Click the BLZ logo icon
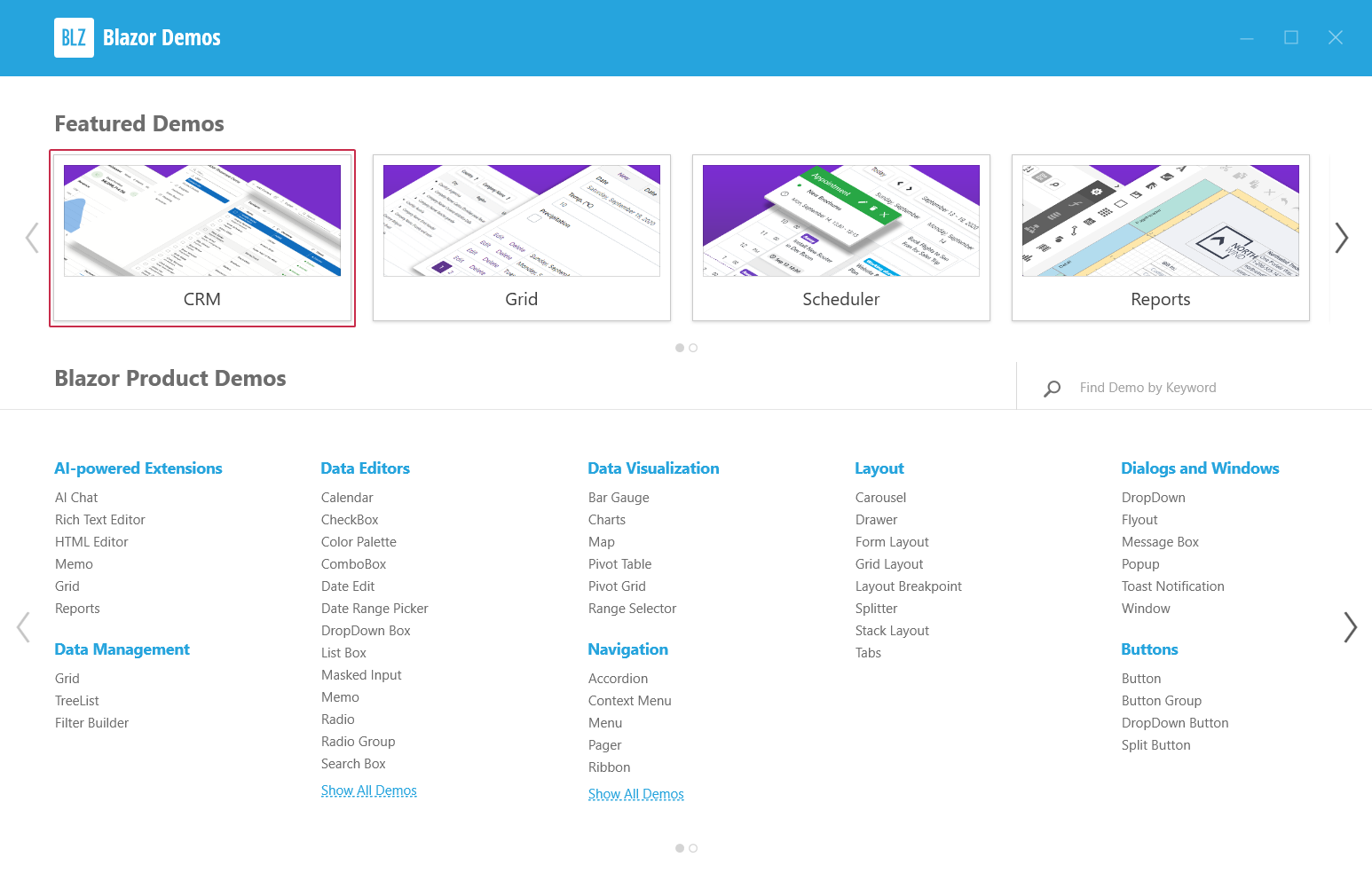Image resolution: width=1372 pixels, height=873 pixels. (74, 38)
